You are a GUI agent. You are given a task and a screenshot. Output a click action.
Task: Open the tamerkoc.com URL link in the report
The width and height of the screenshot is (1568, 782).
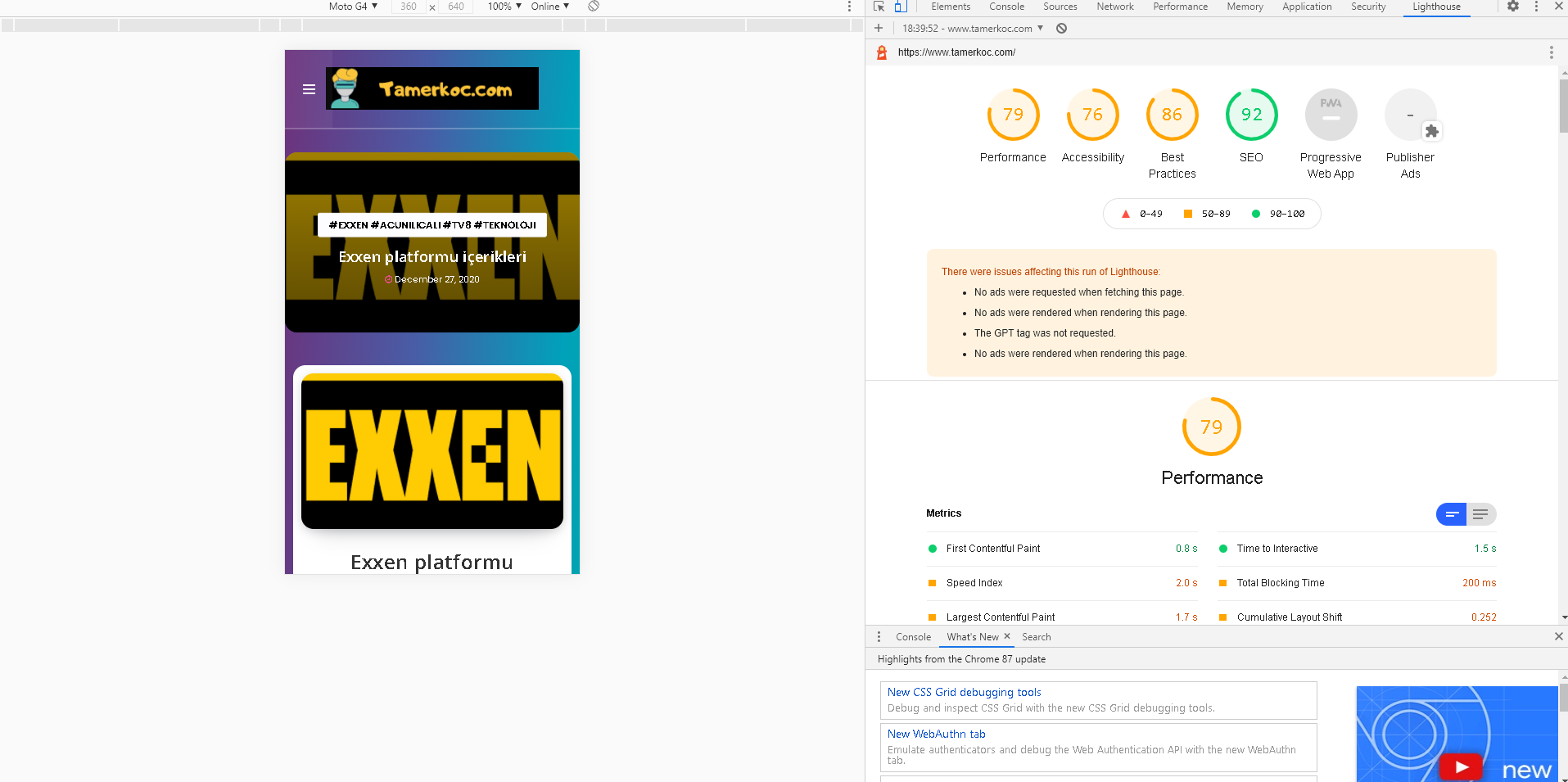click(956, 52)
